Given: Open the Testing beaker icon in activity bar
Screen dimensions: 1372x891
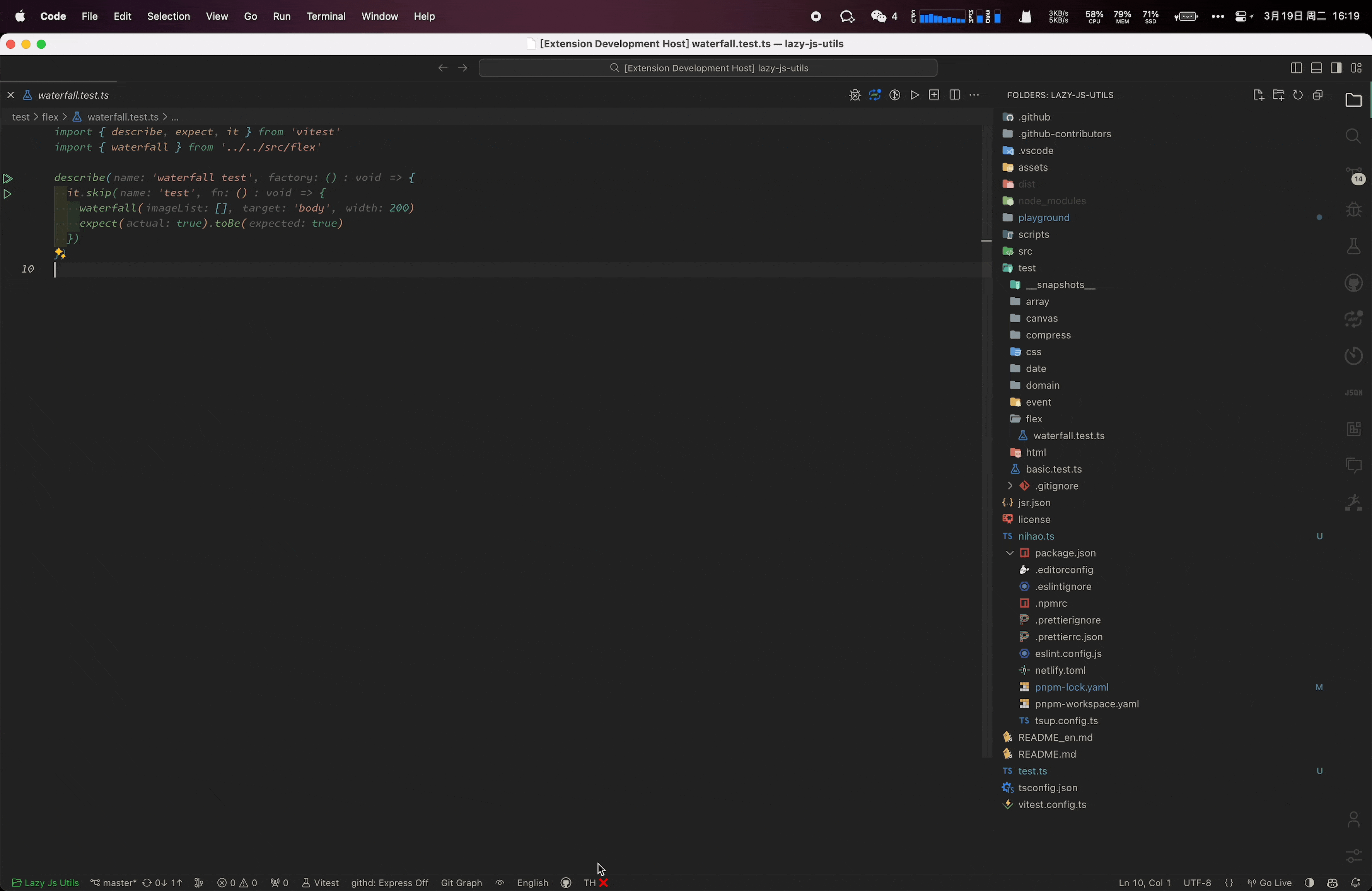Looking at the screenshot, I should tap(1353, 247).
